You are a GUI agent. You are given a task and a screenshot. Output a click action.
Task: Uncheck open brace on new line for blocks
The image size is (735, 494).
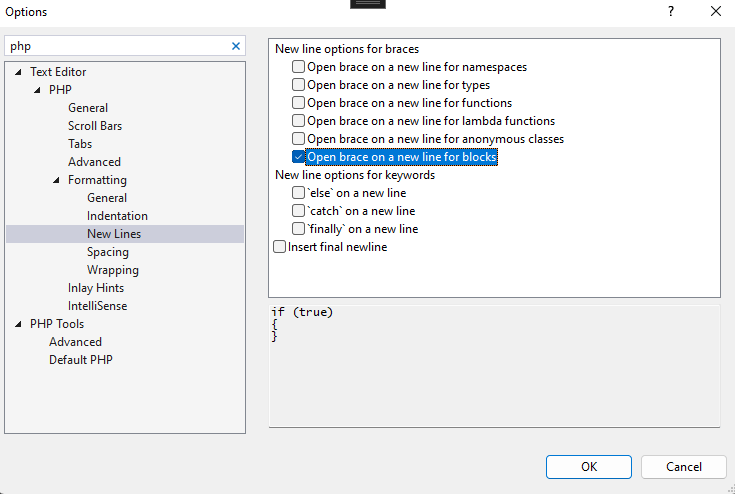click(x=298, y=157)
